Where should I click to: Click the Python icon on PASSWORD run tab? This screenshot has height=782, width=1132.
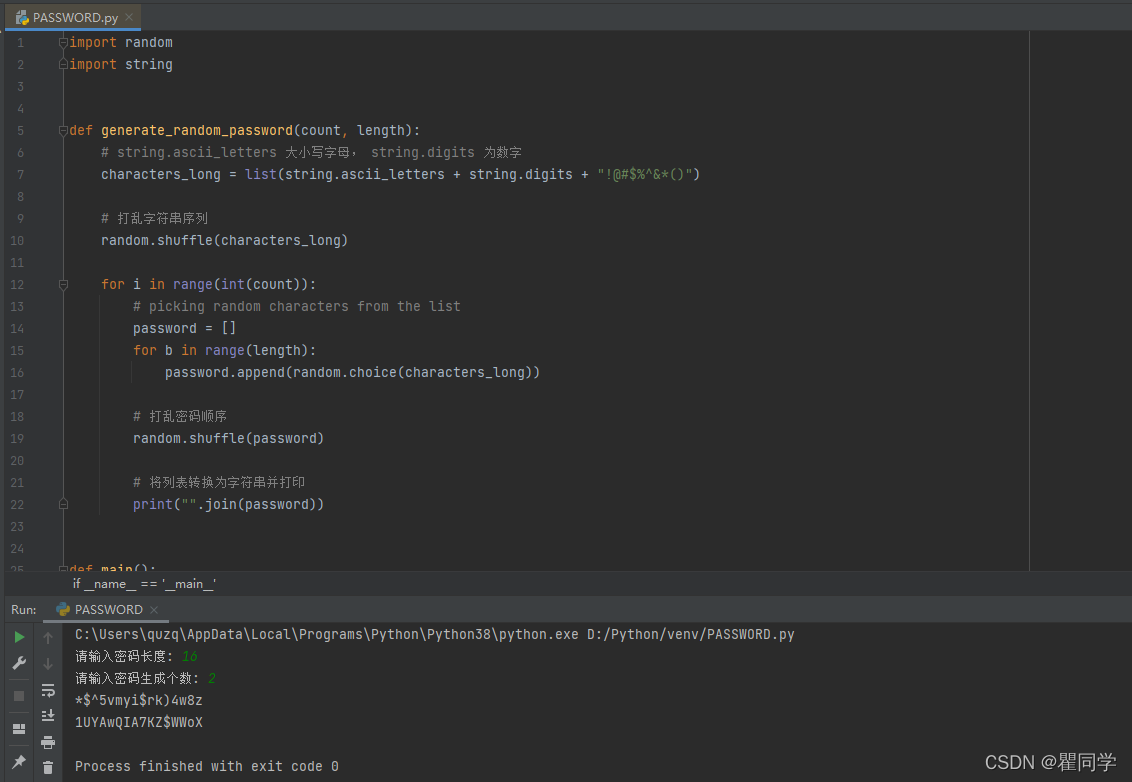point(63,609)
